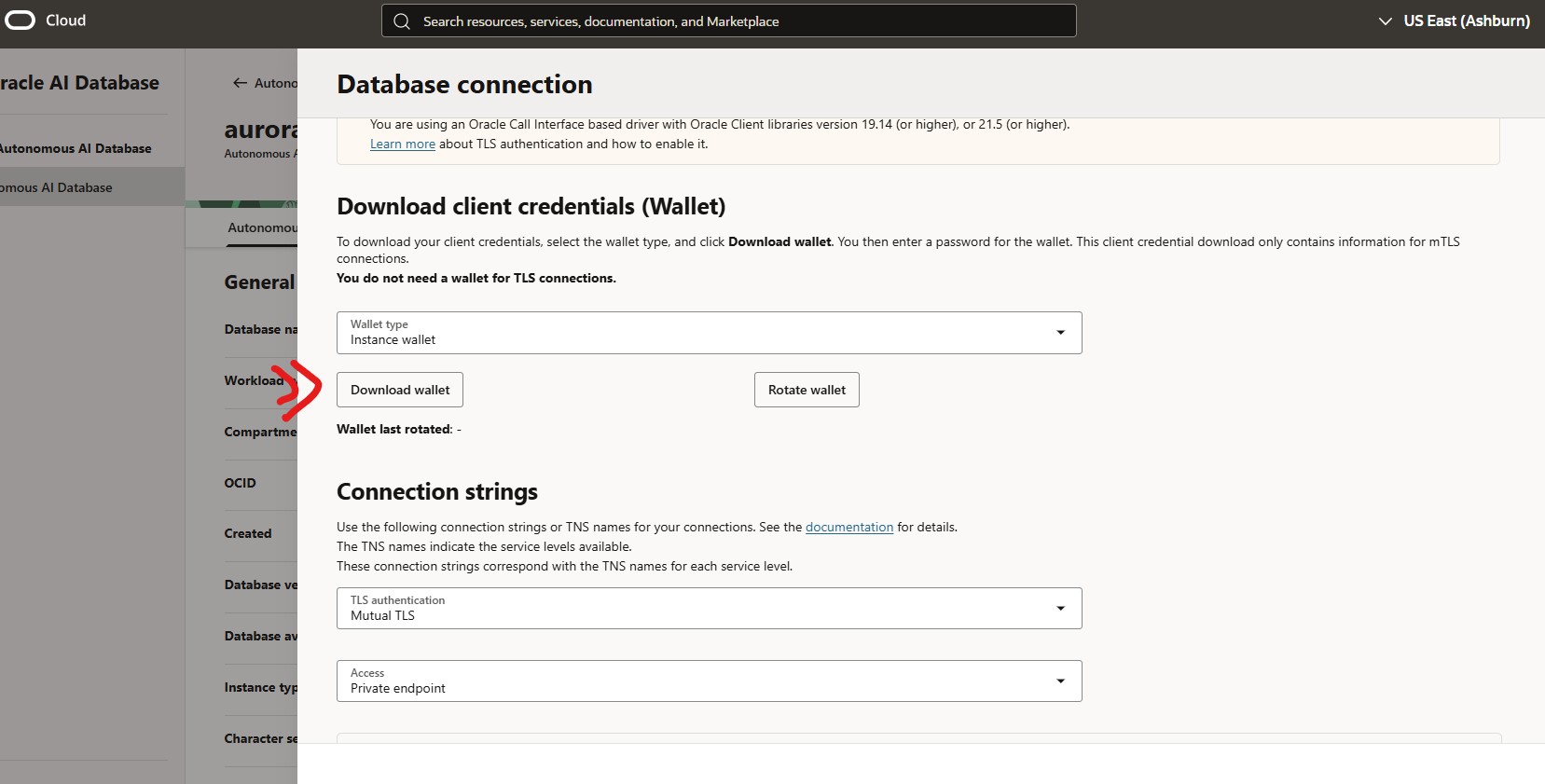The height and width of the screenshot is (784, 1545).
Task: Open the Wallet type dropdown
Action: (710, 333)
